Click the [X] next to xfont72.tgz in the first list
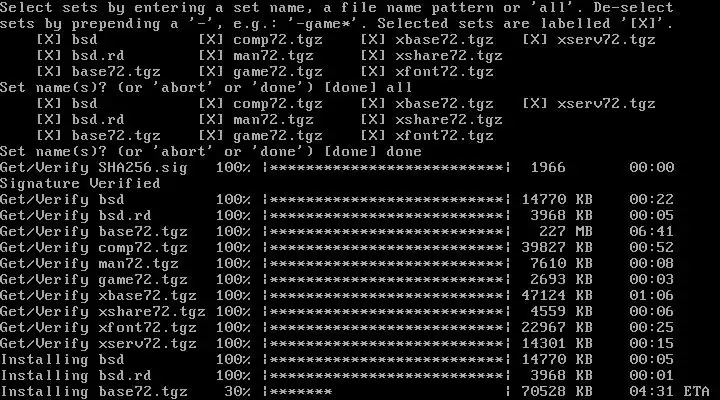 click(372, 72)
